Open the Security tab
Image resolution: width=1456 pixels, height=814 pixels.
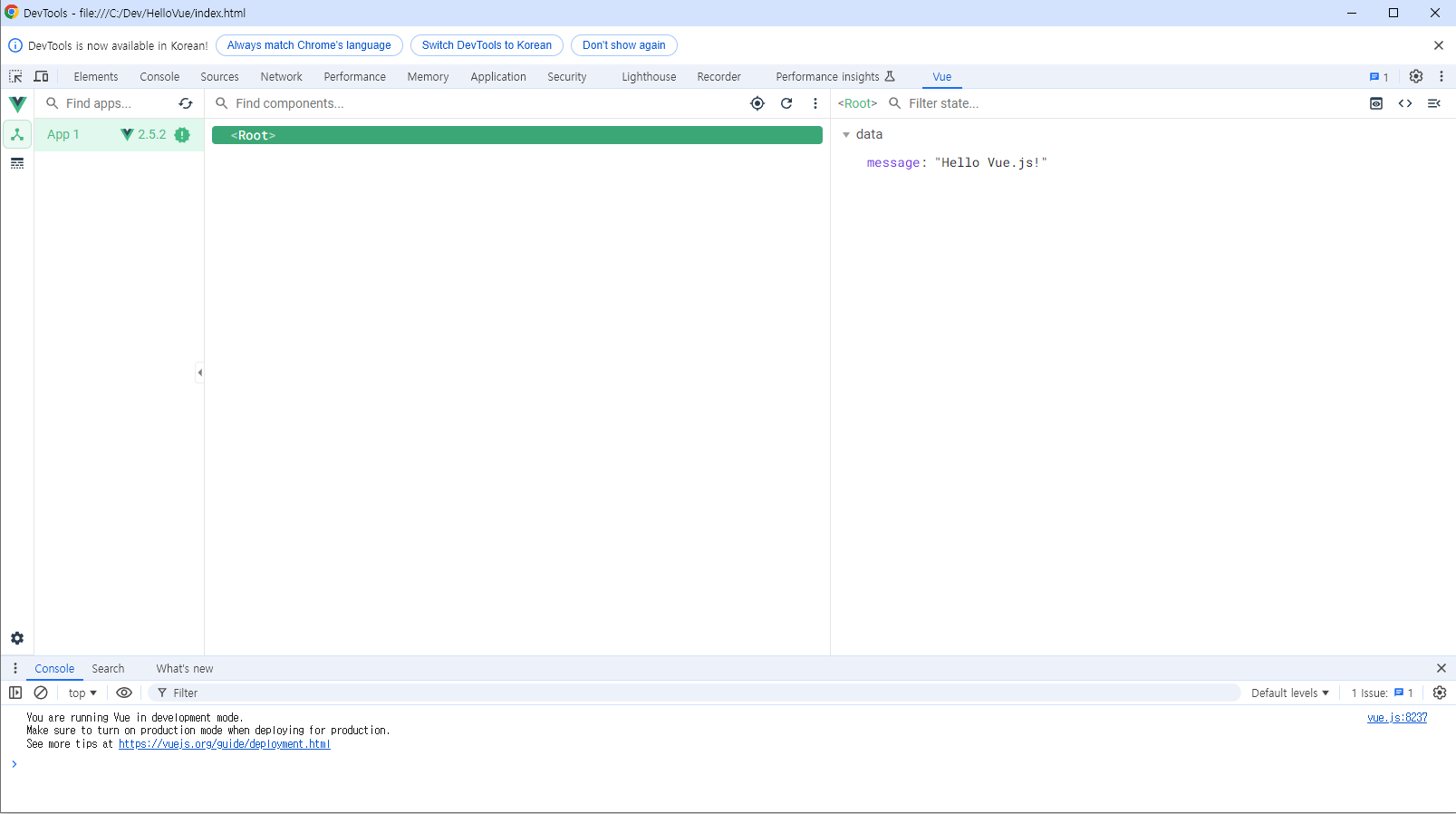(x=567, y=77)
